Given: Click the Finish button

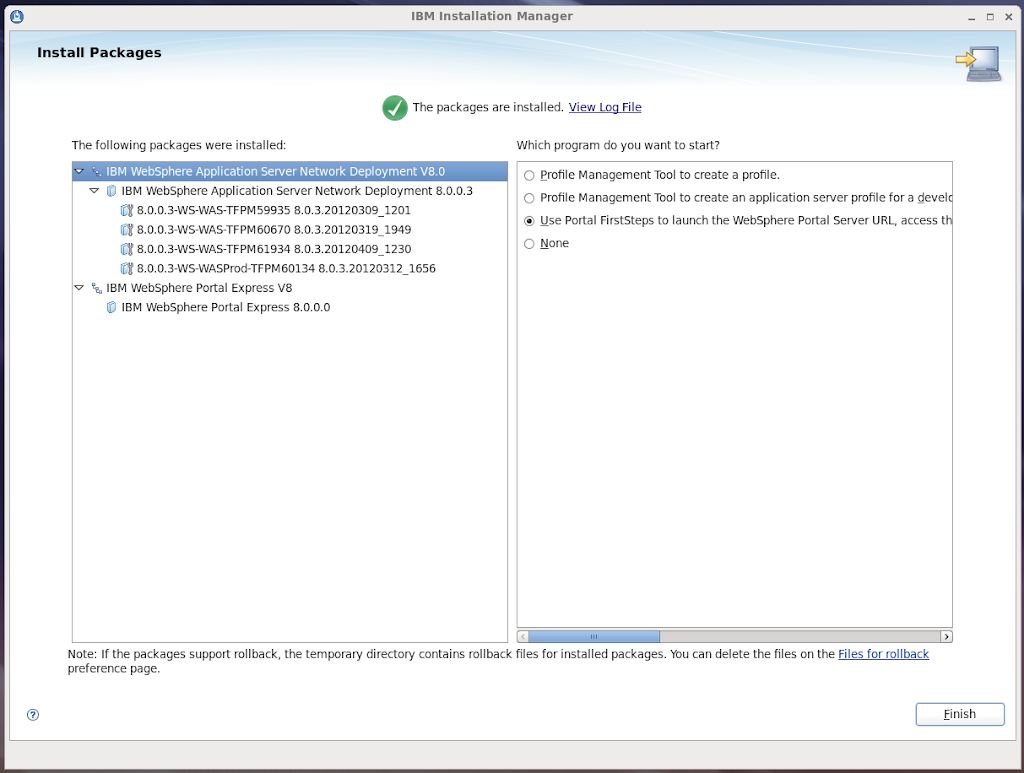Looking at the screenshot, I should point(959,714).
